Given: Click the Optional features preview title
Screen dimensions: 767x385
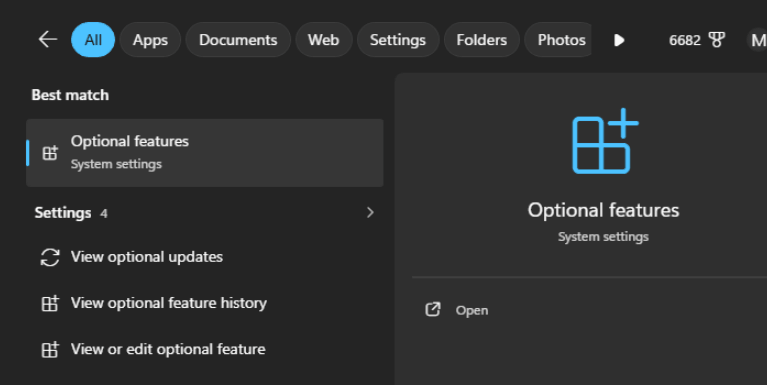Looking at the screenshot, I should pyautogui.click(x=604, y=210).
